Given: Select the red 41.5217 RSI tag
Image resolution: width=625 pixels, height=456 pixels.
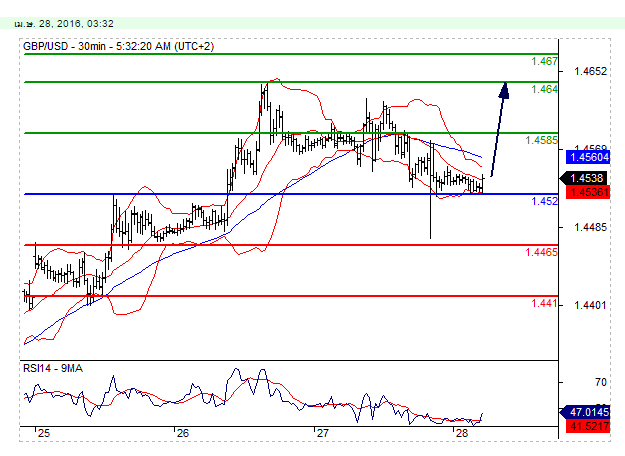Looking at the screenshot, I should click(589, 426).
